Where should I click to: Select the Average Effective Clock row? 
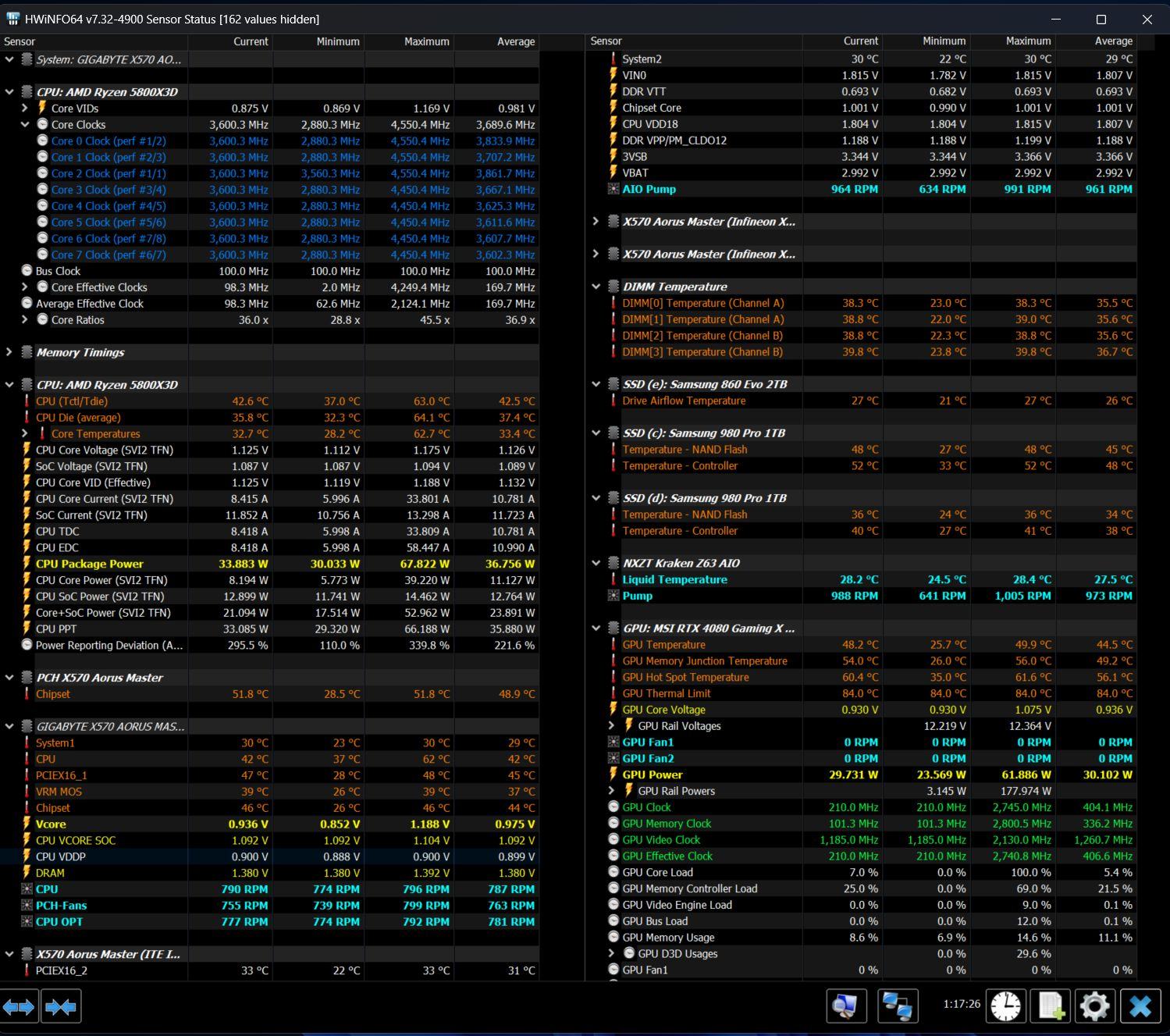tap(269, 304)
